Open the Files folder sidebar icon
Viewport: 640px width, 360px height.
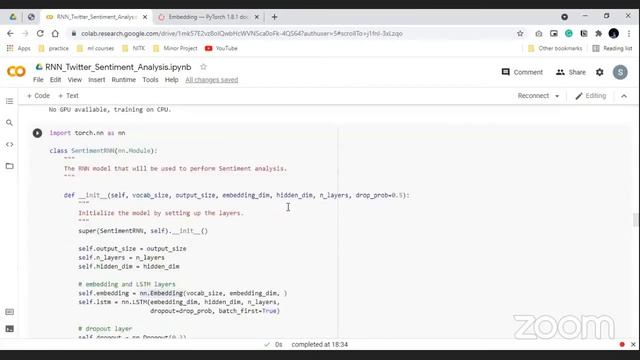[9, 166]
